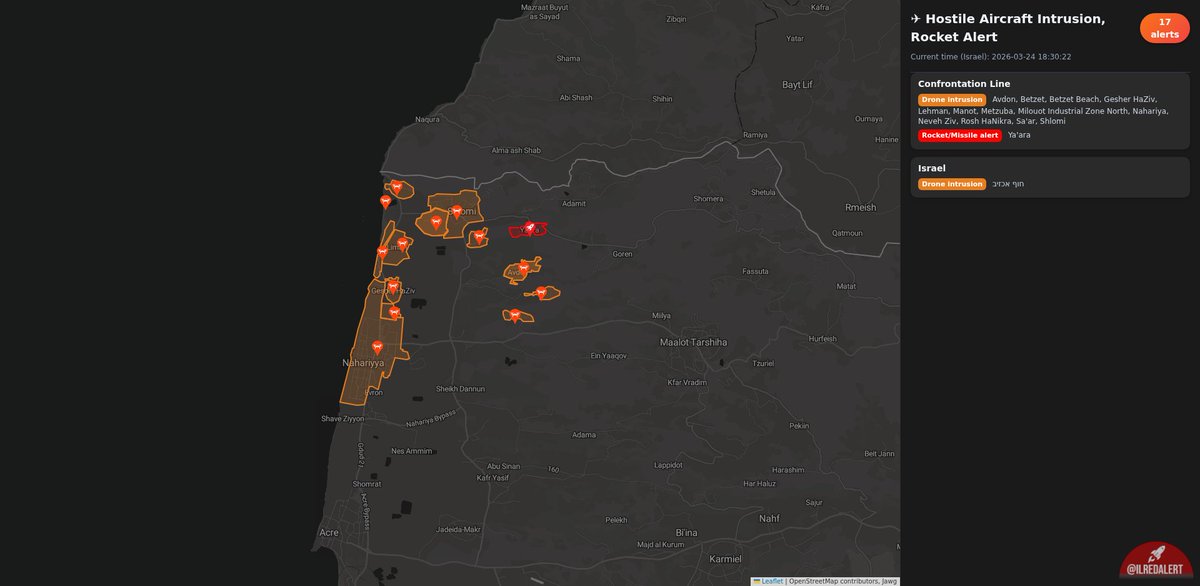
Task: Click the Majd al Kurum map label
Action: pos(661,544)
